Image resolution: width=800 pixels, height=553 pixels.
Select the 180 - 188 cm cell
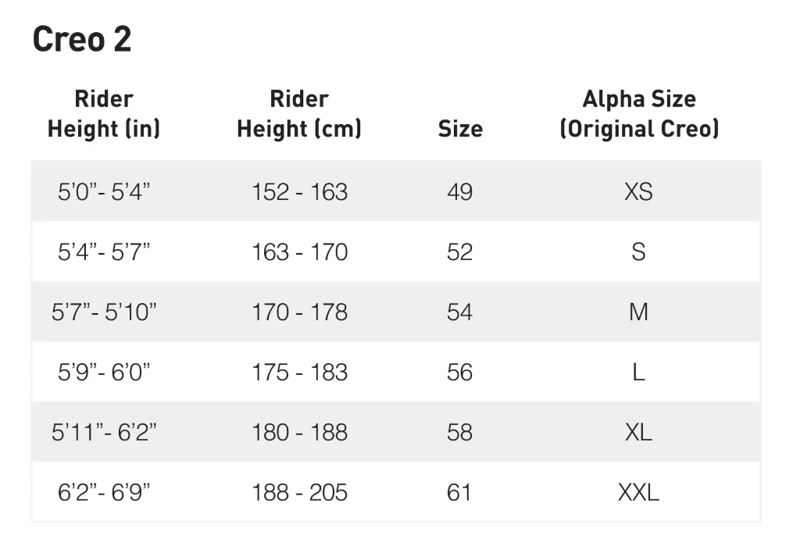(299, 432)
